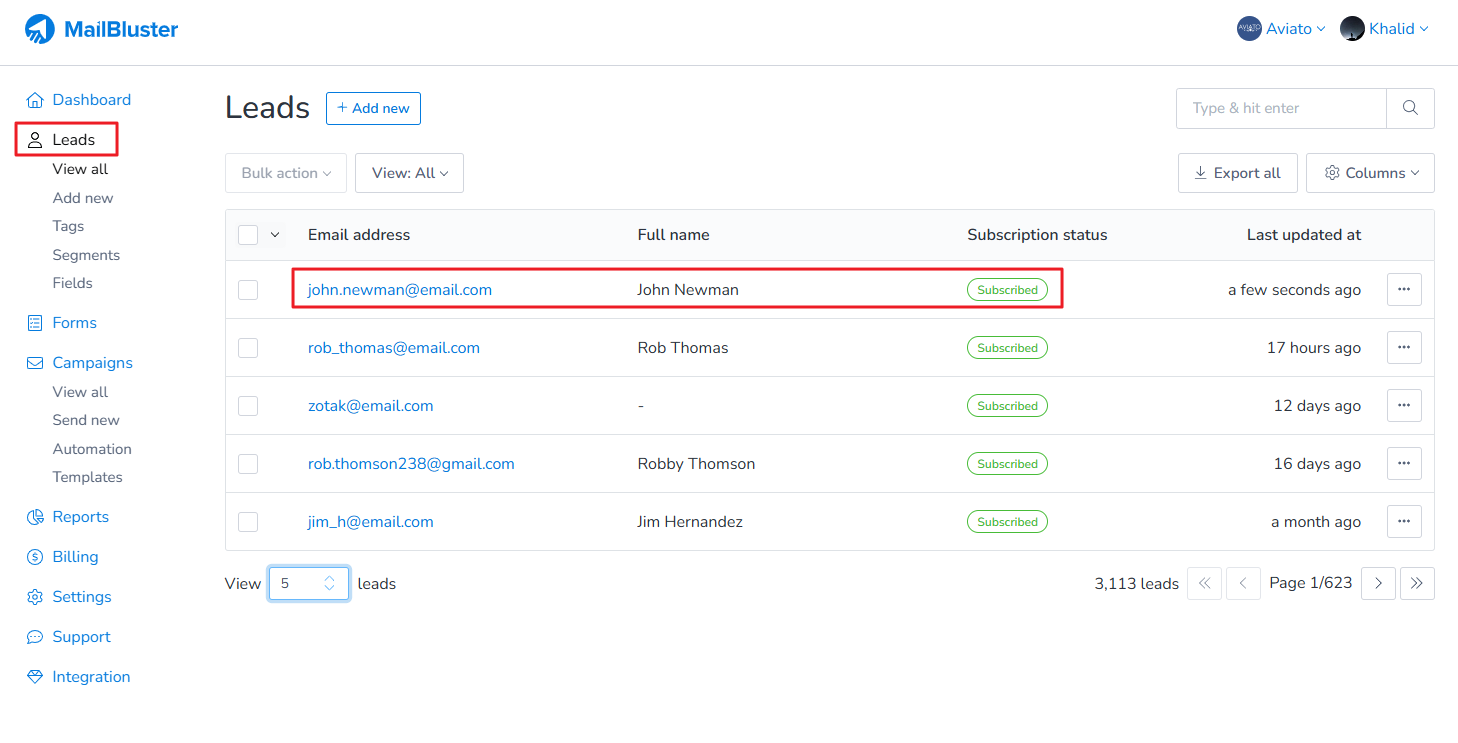Open the View: All filter dropdown
Viewport: 1458px width, 743px height.
click(409, 173)
